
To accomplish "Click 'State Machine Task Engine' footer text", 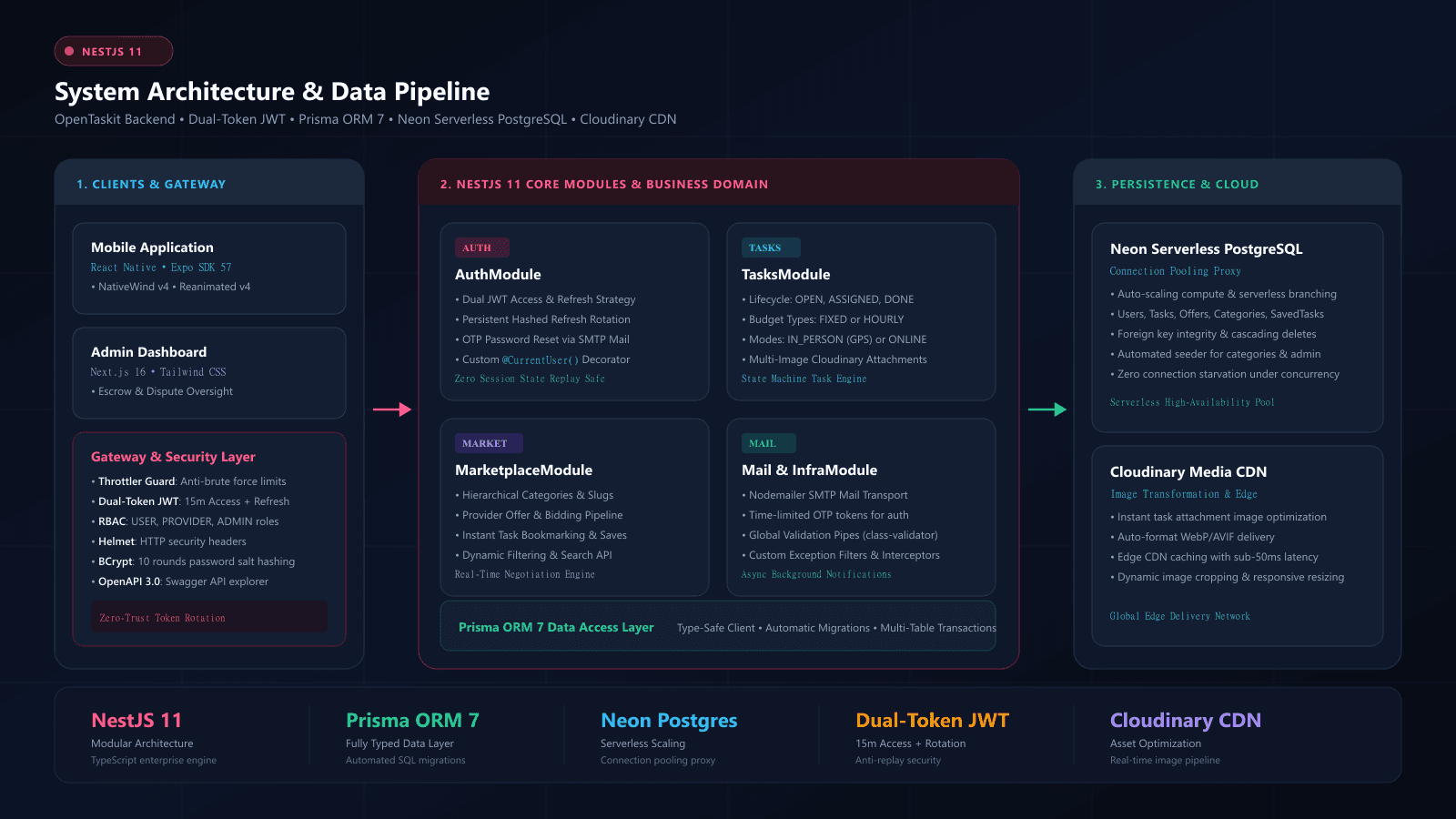I will point(804,379).
